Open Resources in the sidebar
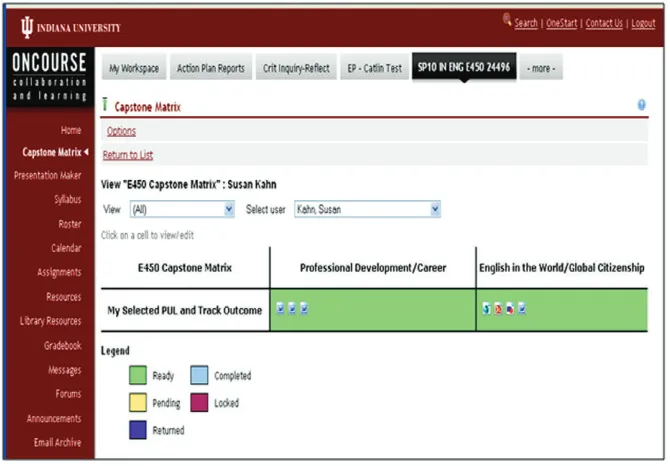 pyautogui.click(x=64, y=297)
